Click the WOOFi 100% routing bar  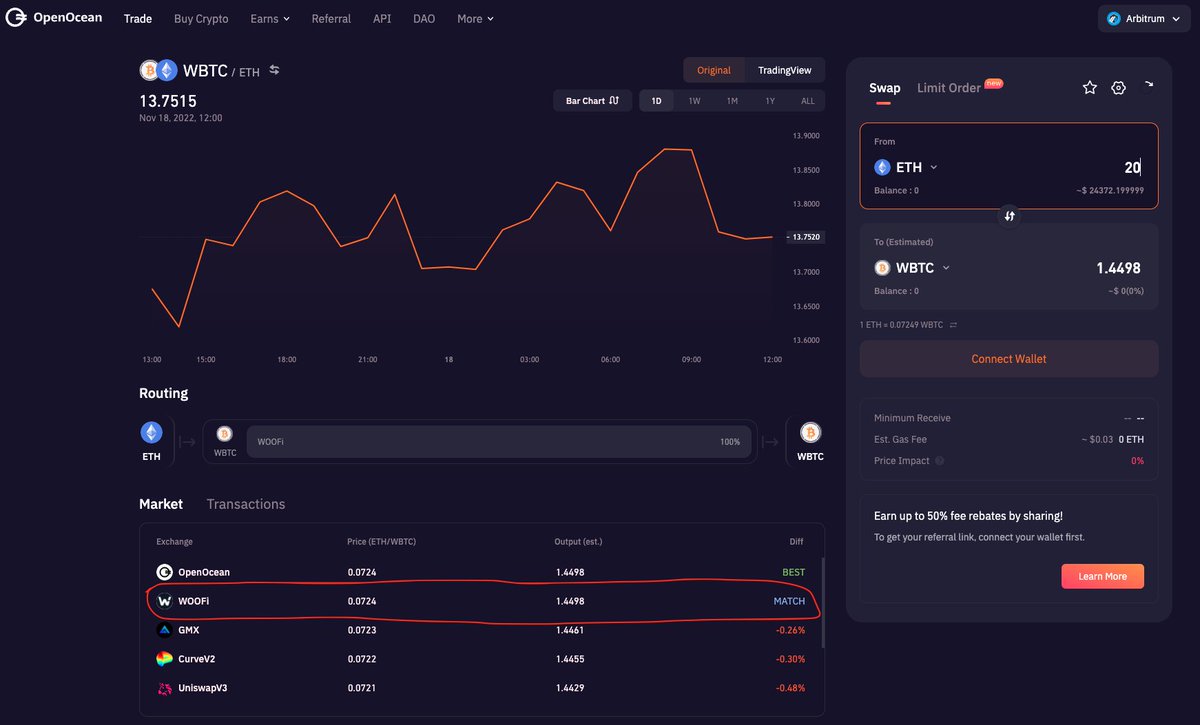click(499, 441)
